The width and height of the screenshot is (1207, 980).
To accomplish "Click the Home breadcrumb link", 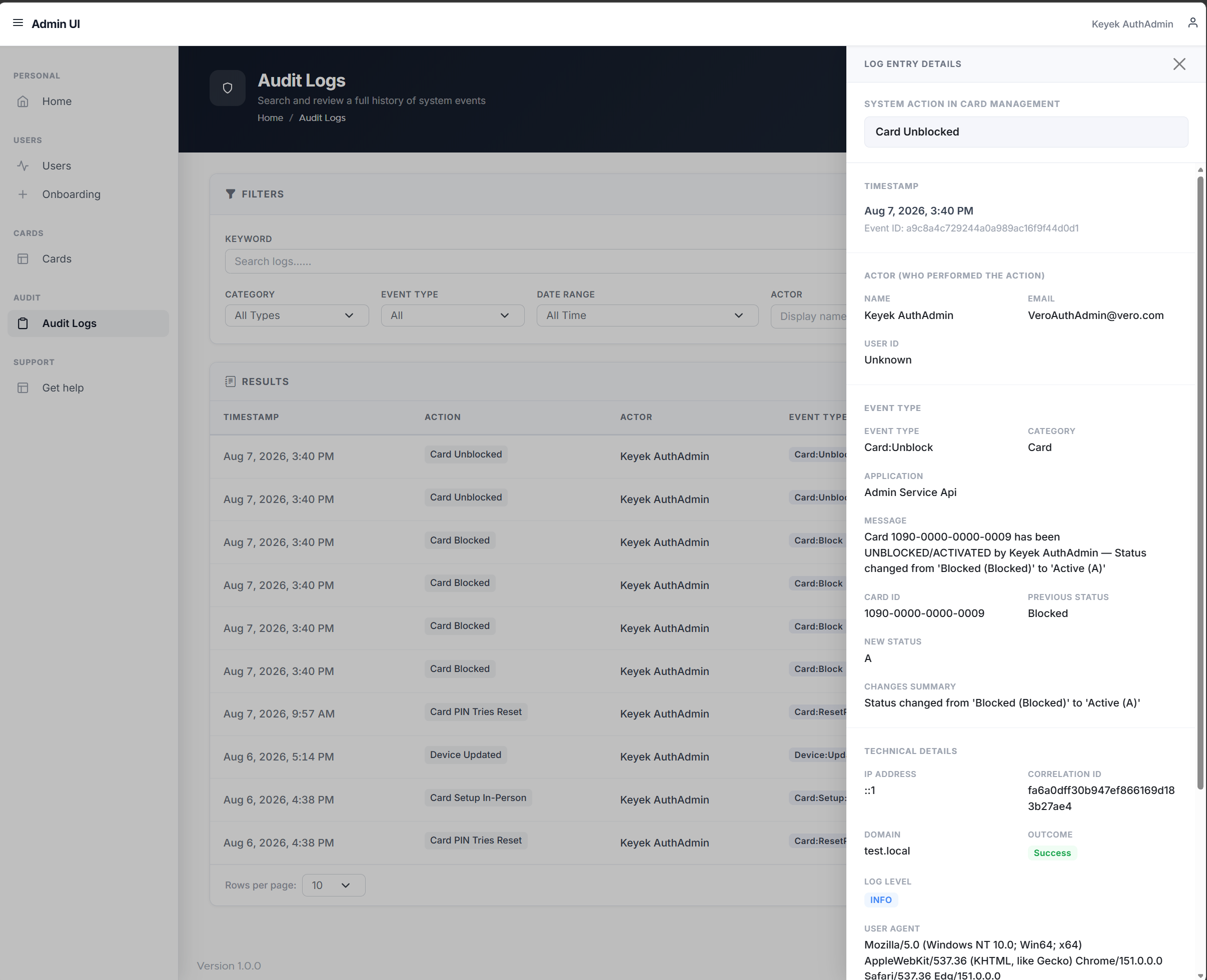I will coord(270,118).
